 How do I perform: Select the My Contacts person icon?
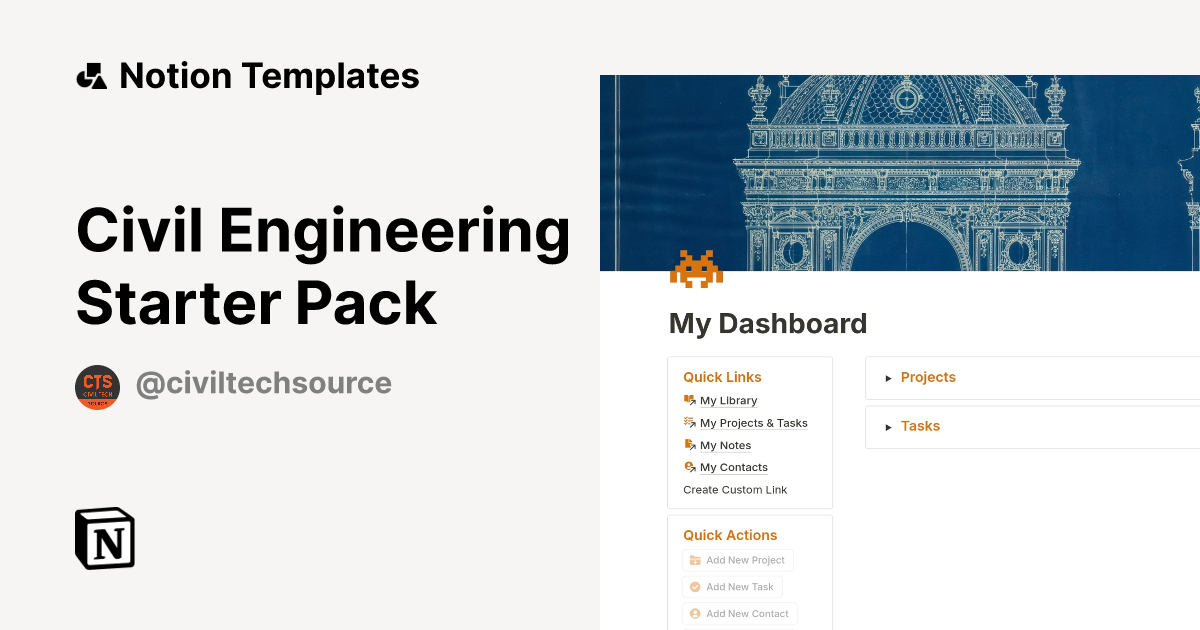[688, 467]
